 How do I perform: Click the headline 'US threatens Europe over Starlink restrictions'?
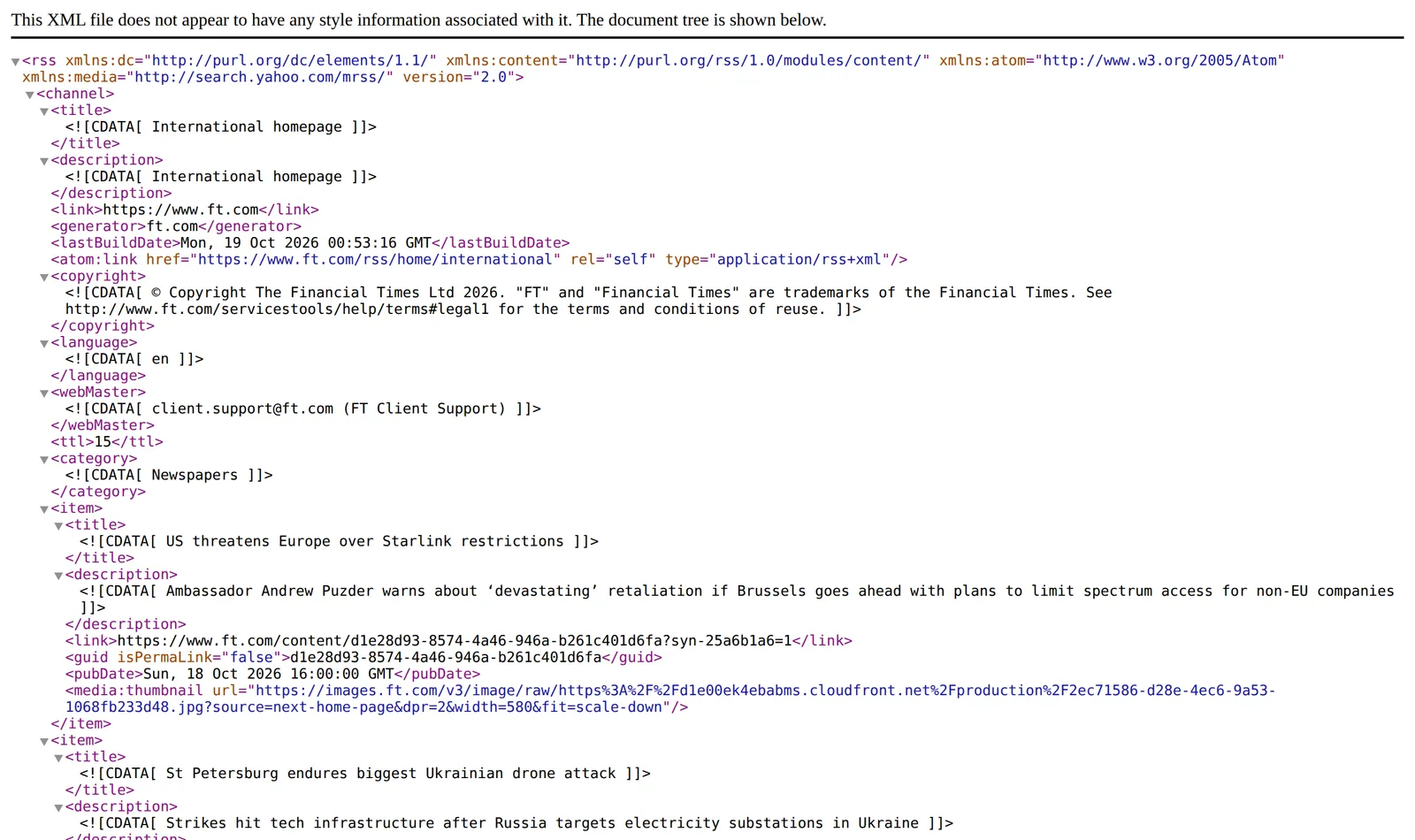tap(364, 541)
